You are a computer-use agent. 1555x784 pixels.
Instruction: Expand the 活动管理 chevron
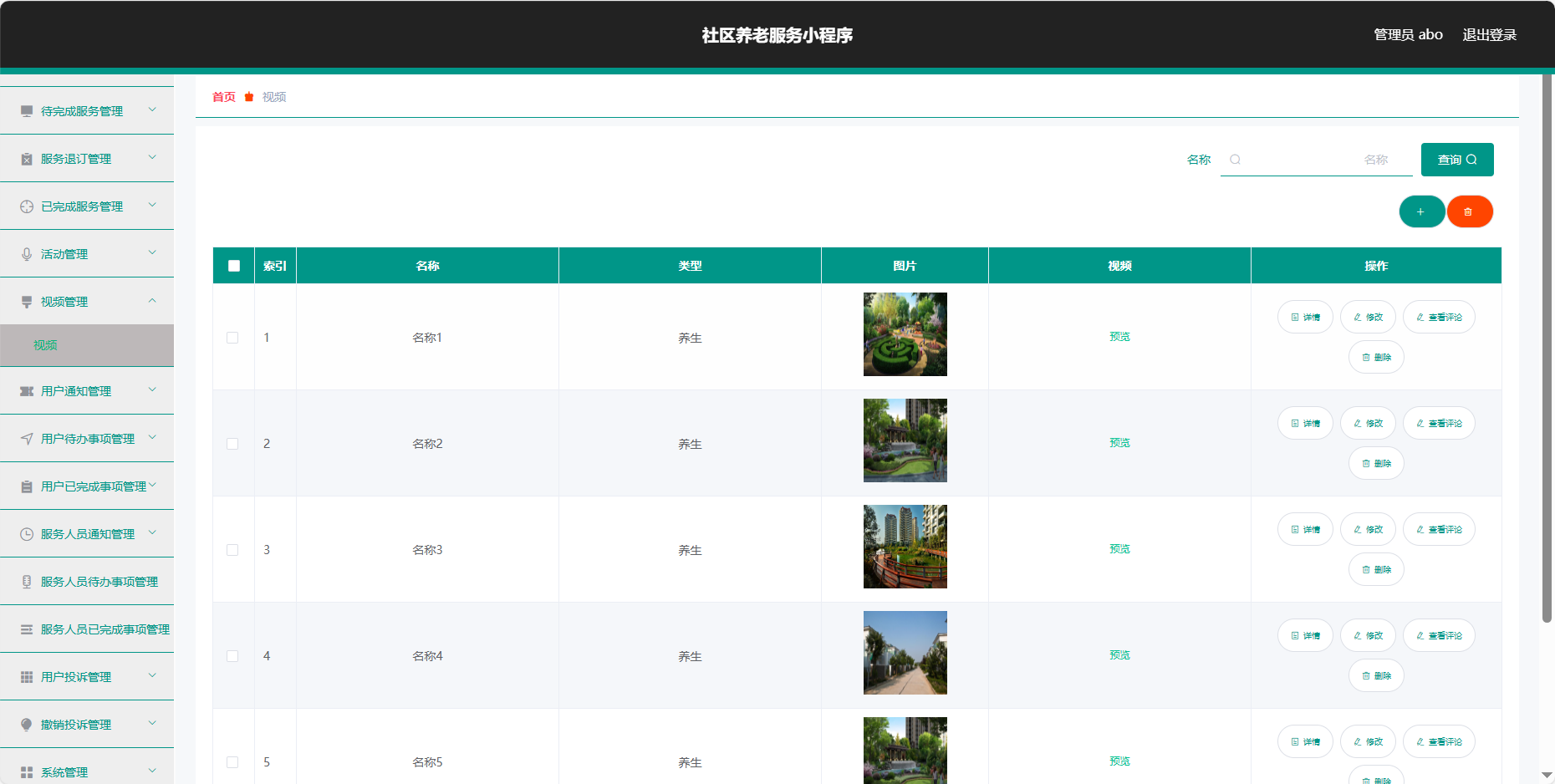[x=152, y=252]
